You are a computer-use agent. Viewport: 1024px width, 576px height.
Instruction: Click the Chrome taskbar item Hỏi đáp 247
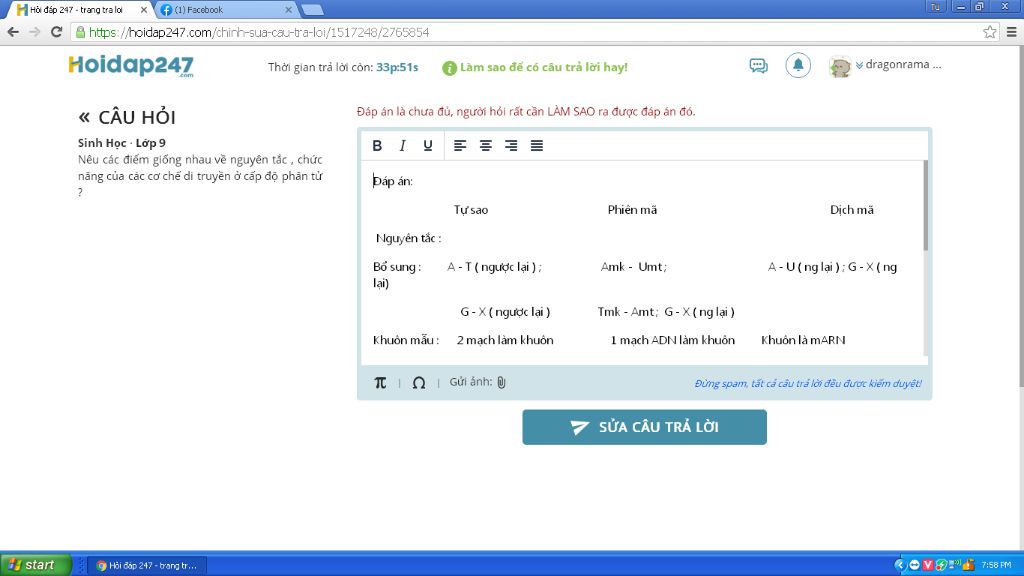tap(148, 566)
